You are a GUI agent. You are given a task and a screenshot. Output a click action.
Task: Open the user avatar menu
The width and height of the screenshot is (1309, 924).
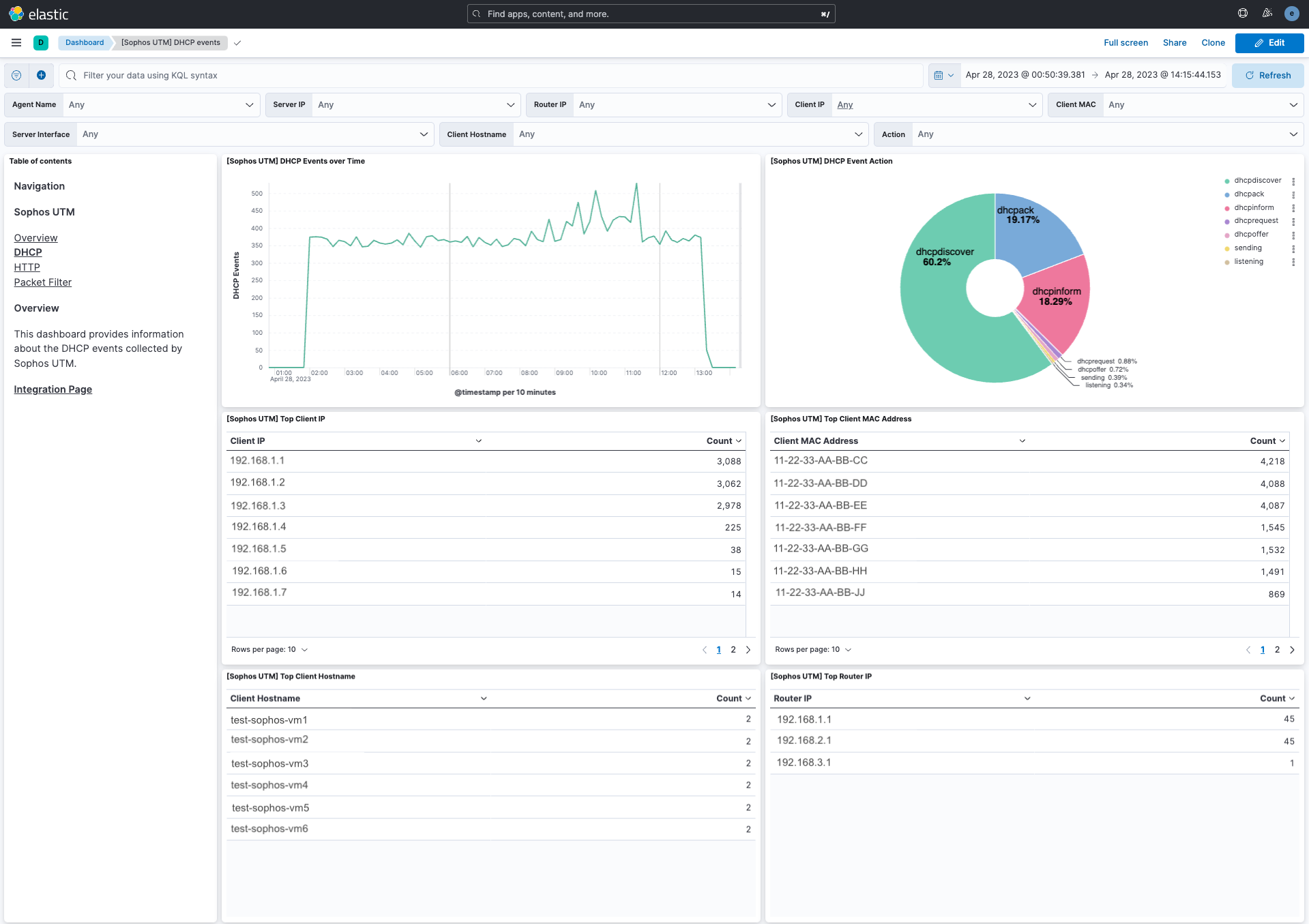[x=1291, y=13]
